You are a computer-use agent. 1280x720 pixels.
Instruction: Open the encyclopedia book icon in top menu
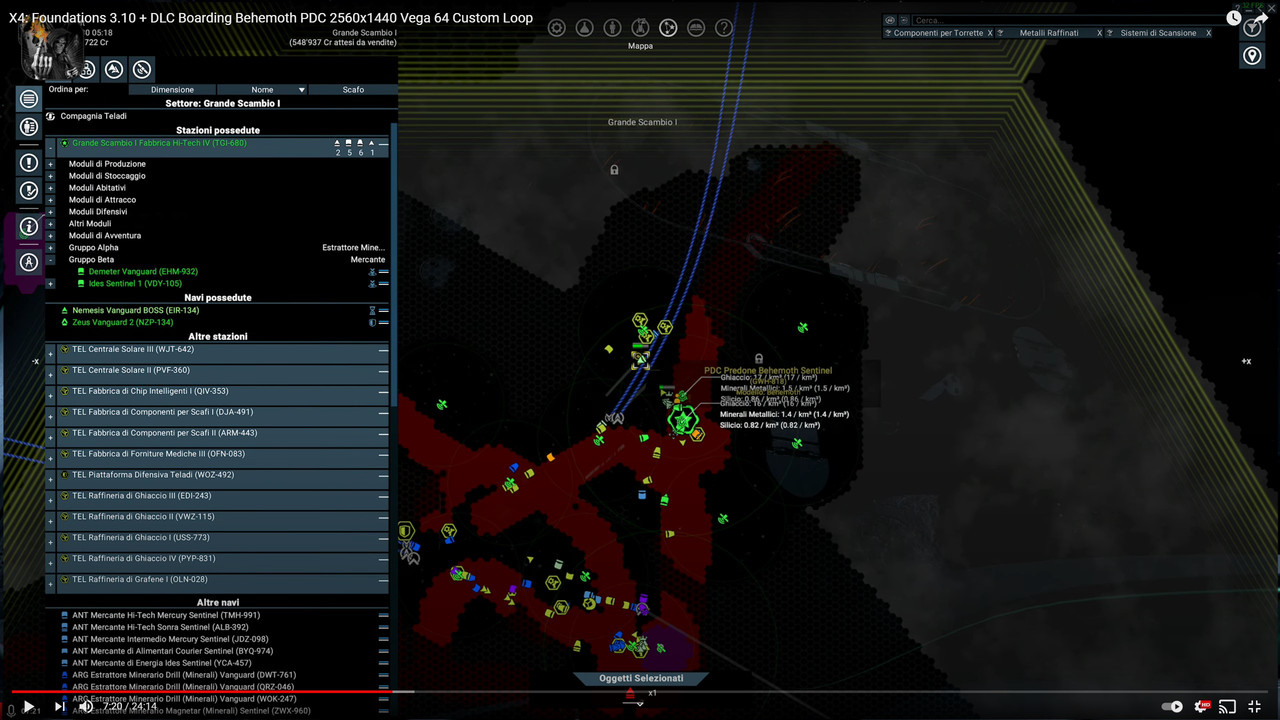(696, 28)
